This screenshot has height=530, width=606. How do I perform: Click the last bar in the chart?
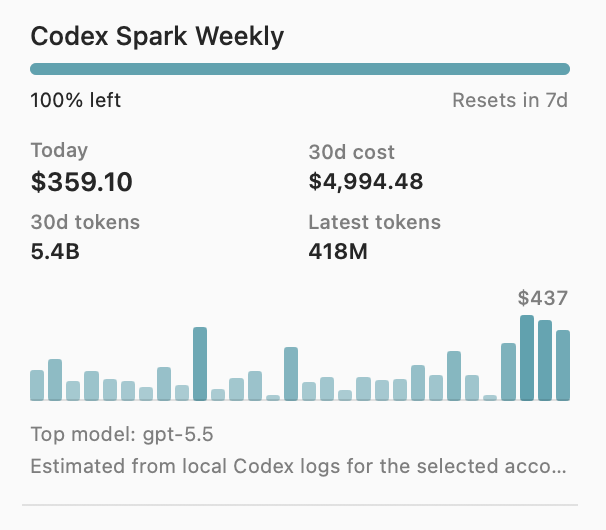[563, 365]
